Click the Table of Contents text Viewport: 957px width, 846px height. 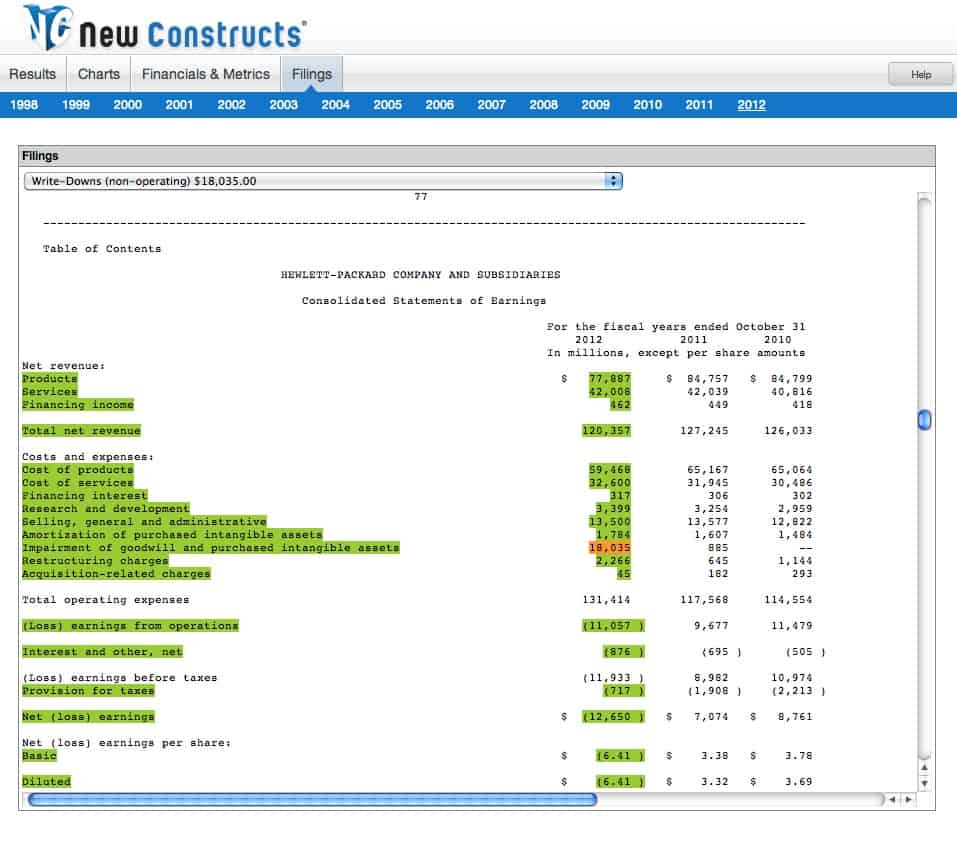[x=102, y=249]
